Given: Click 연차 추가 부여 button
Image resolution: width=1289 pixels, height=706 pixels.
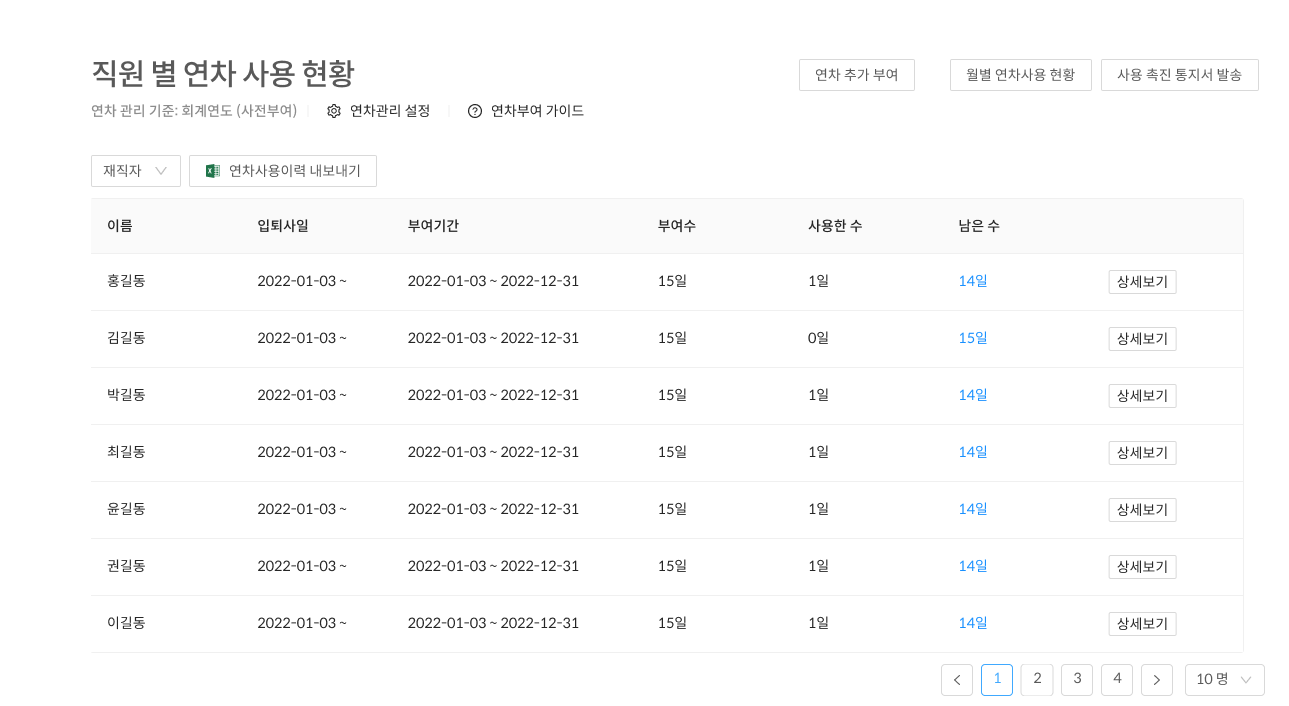Looking at the screenshot, I should coord(857,75).
